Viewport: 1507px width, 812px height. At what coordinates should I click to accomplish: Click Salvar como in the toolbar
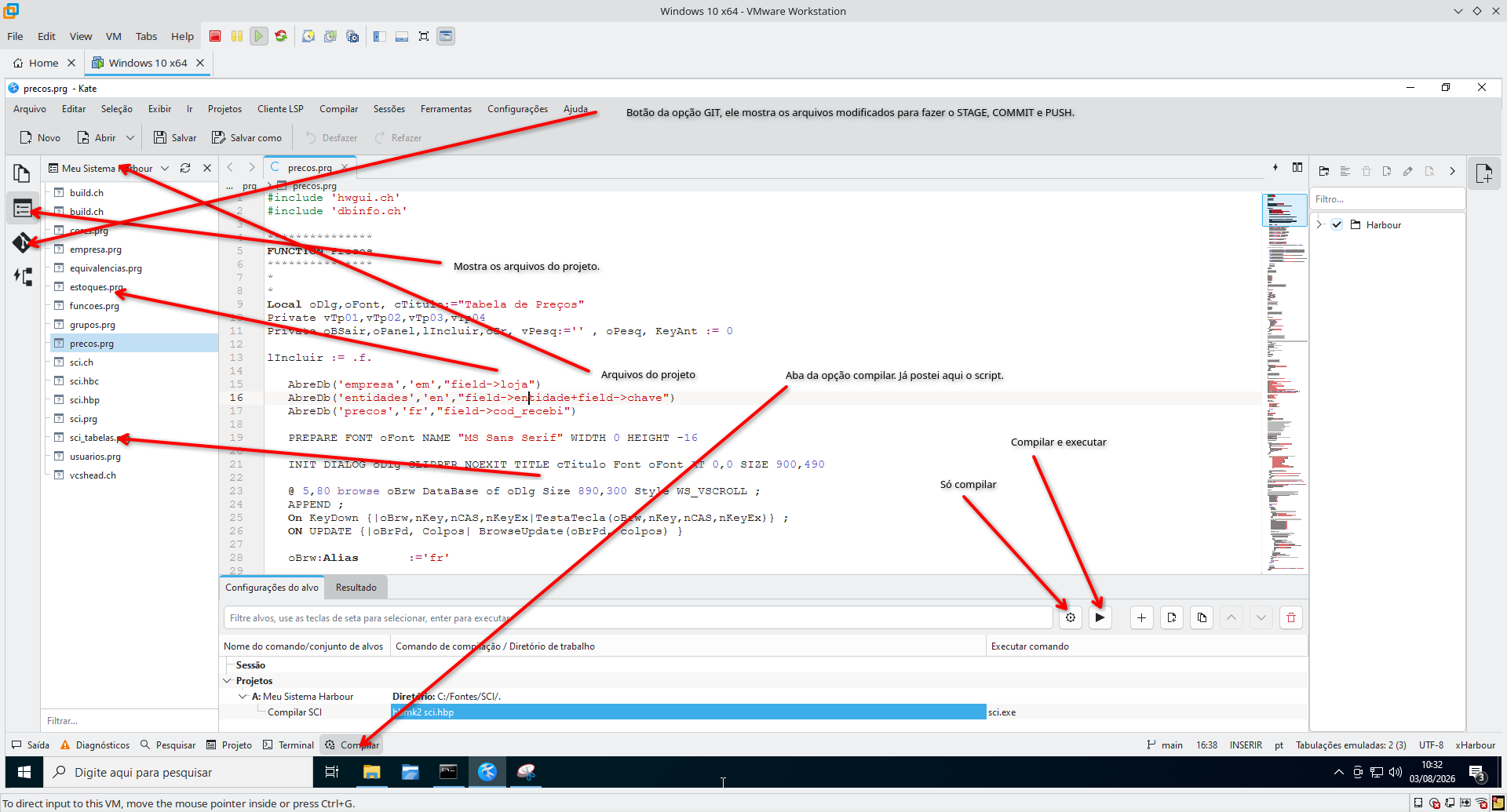(246, 137)
